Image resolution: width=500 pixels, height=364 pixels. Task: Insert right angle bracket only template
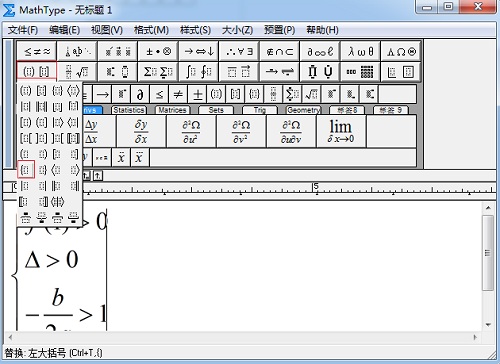click(x=74, y=170)
